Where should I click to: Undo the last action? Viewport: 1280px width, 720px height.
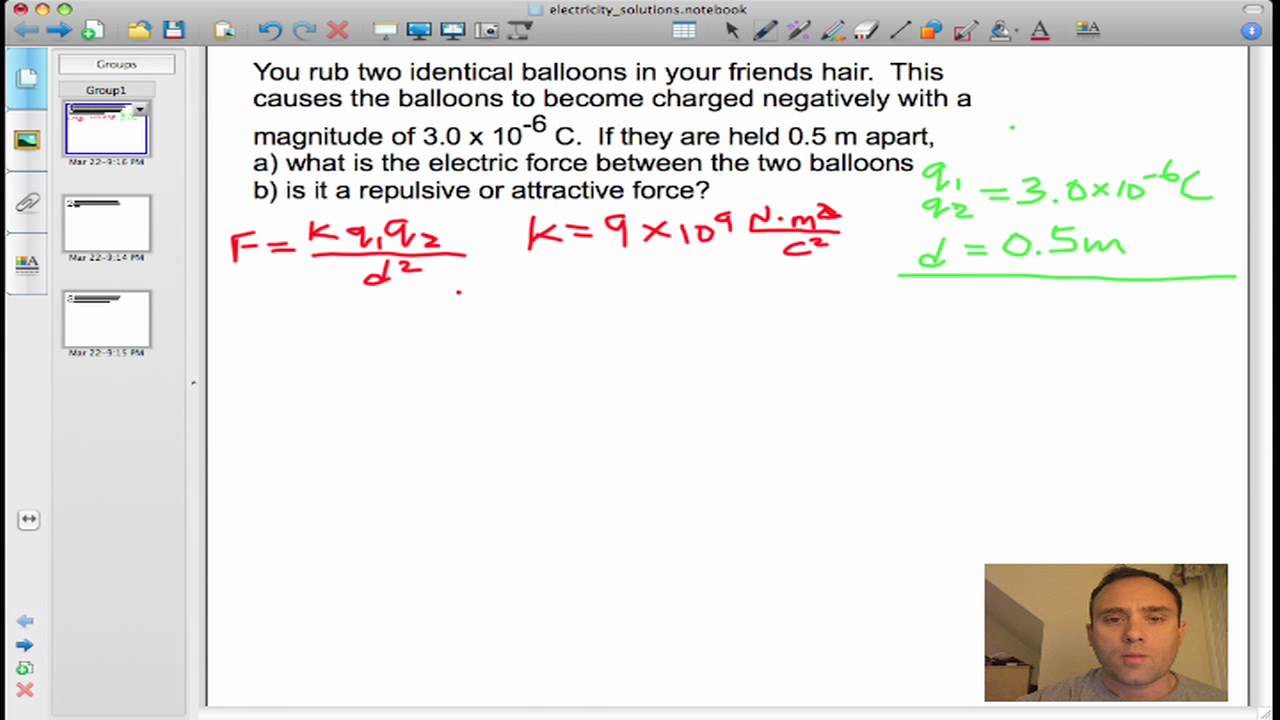coord(270,30)
